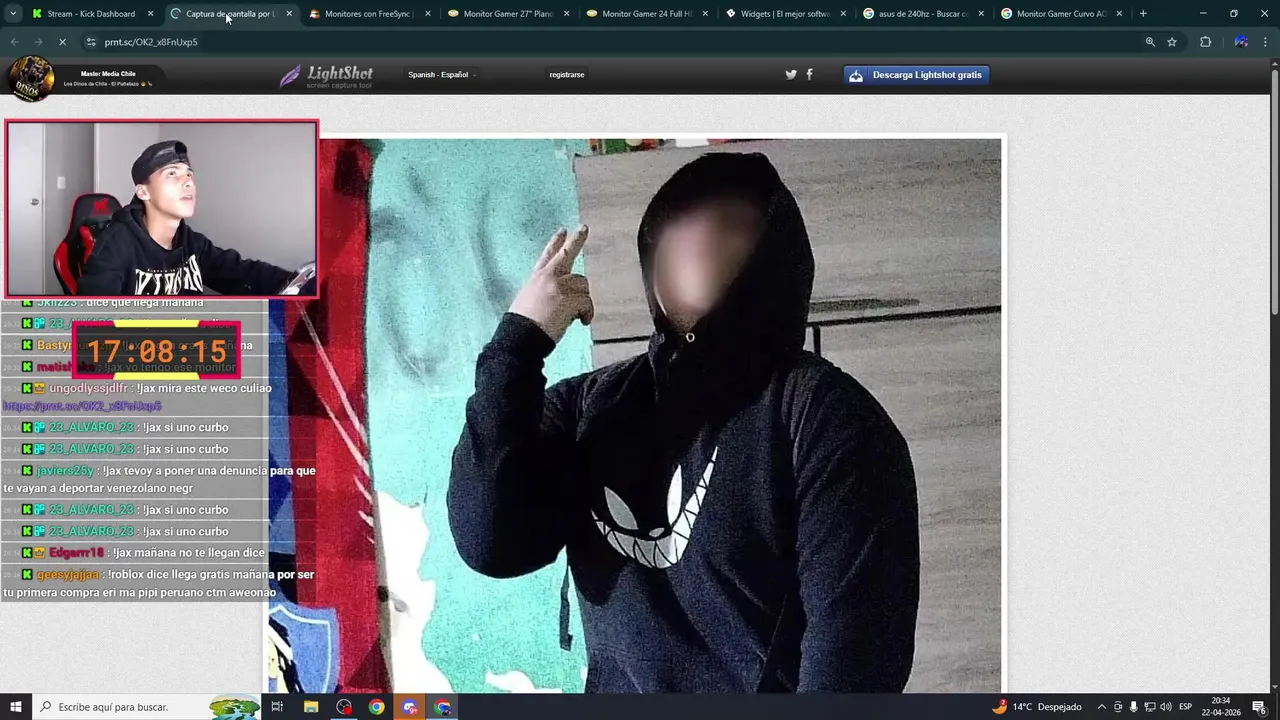Click the page scrollbar up arrow
1280x720 pixels.
(1274, 65)
